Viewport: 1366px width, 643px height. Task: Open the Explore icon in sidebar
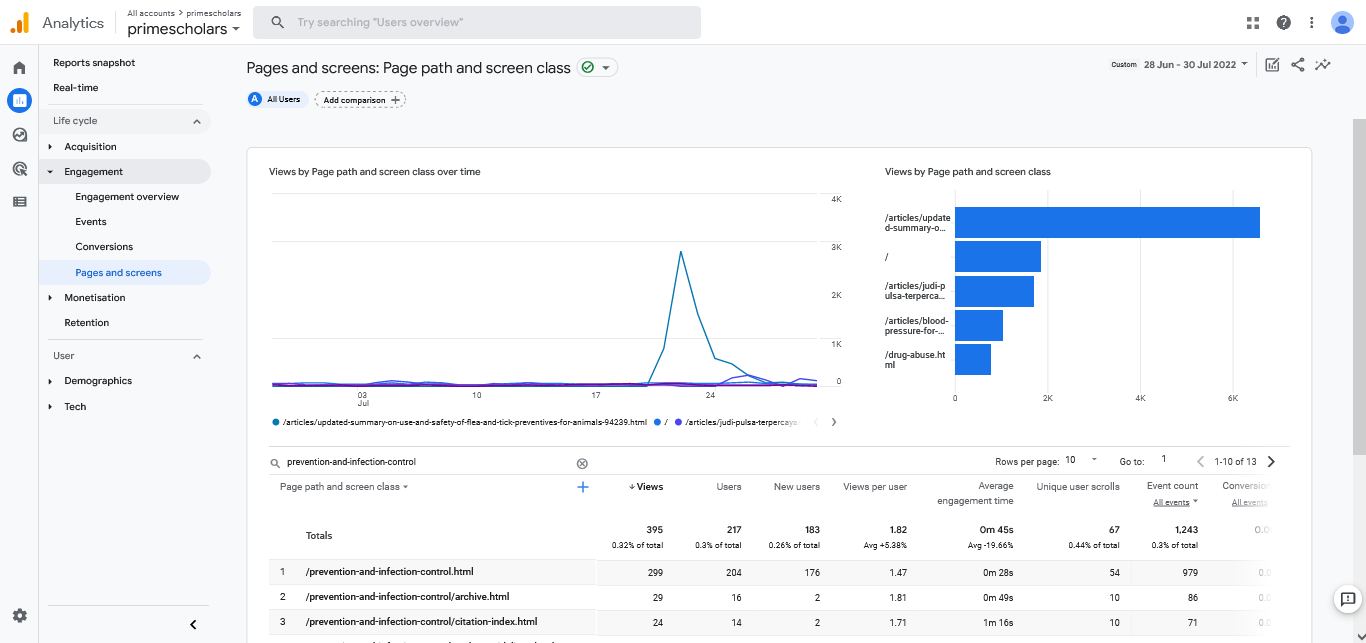point(19,135)
